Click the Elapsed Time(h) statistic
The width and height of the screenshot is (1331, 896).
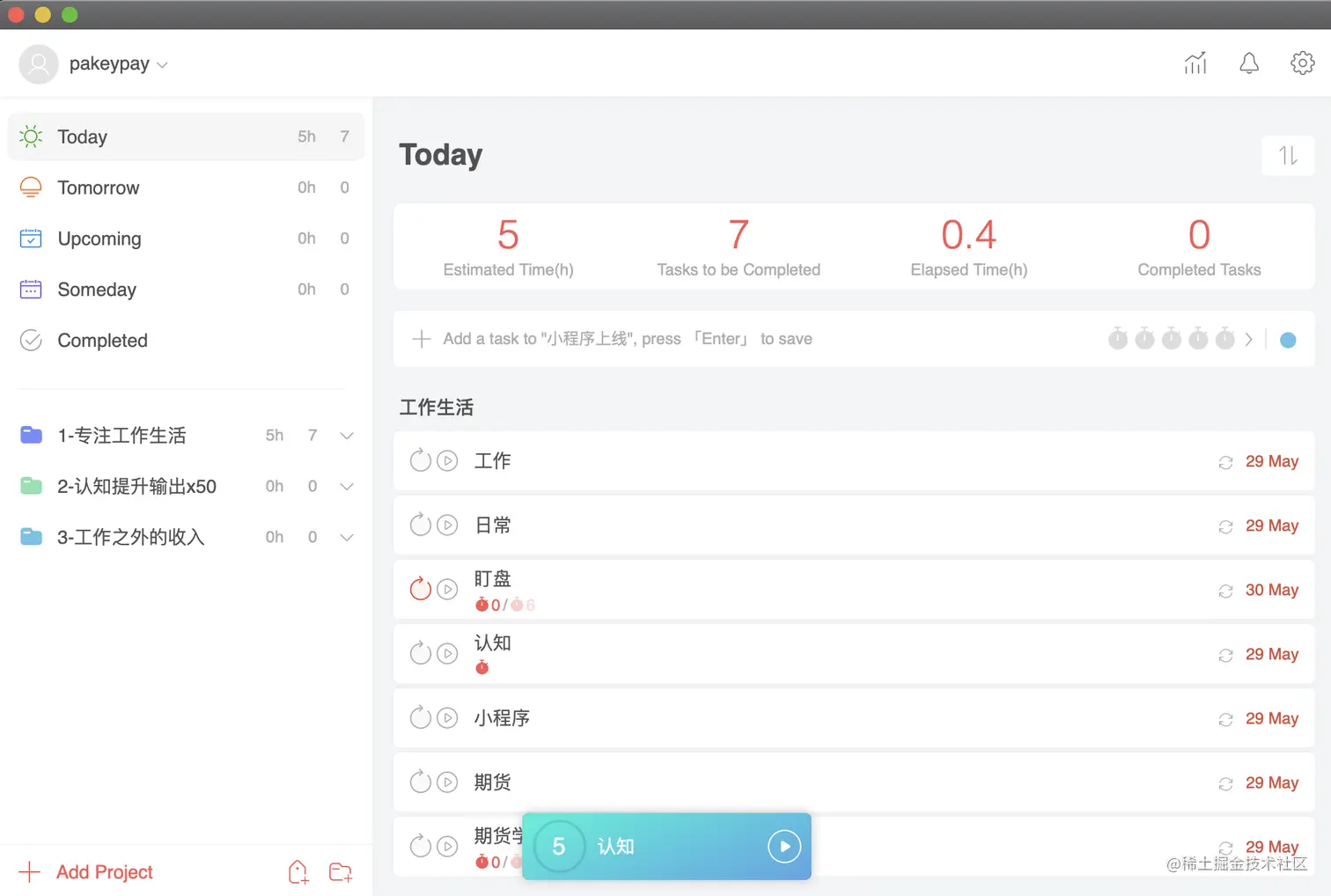(969, 246)
